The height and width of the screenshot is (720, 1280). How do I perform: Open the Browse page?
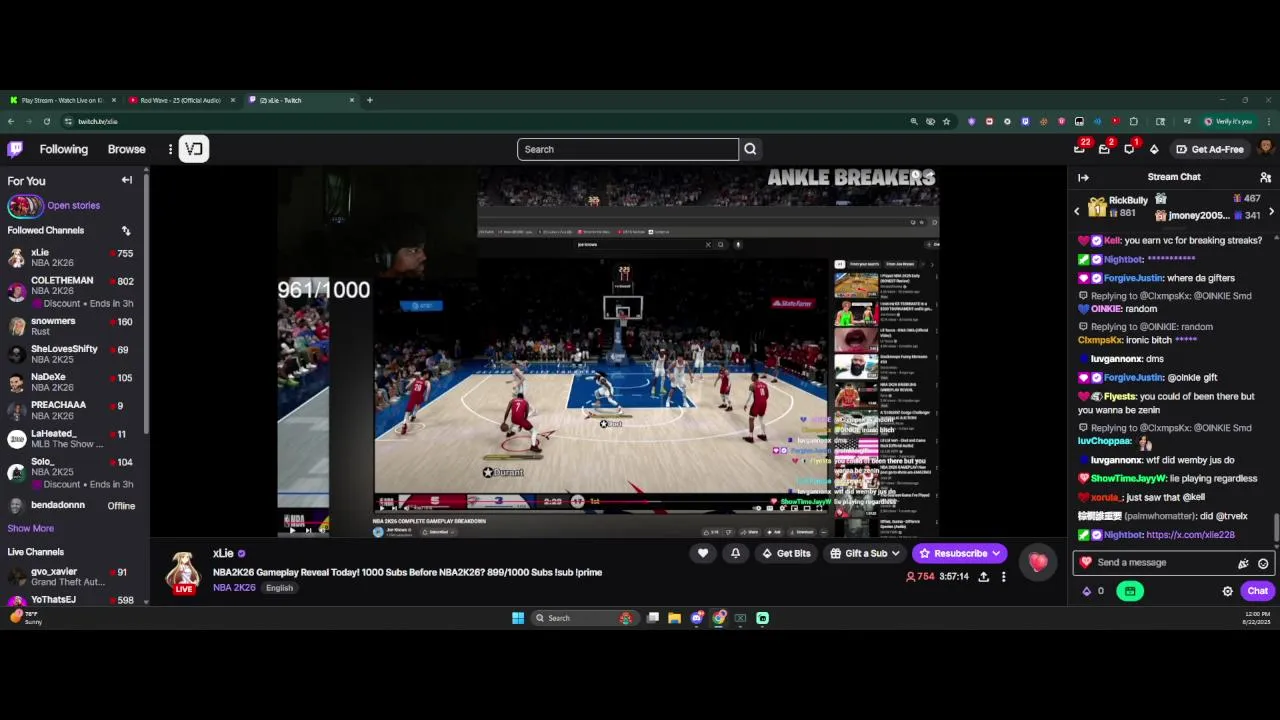(127, 149)
